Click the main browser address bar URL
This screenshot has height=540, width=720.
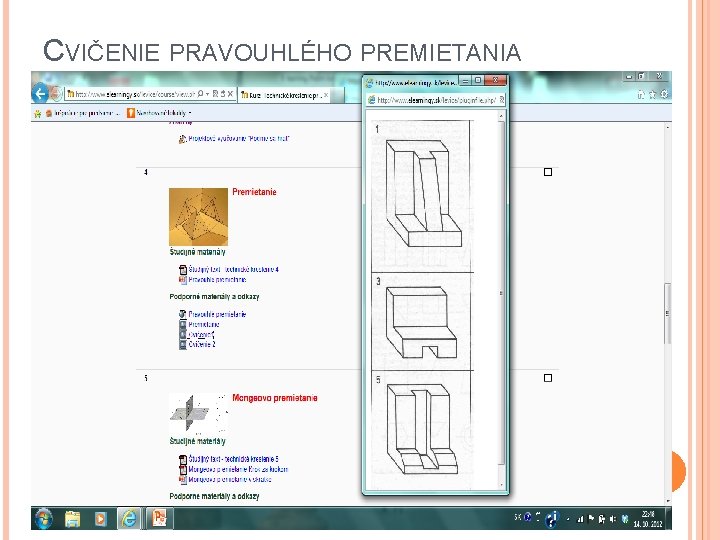tap(135, 94)
